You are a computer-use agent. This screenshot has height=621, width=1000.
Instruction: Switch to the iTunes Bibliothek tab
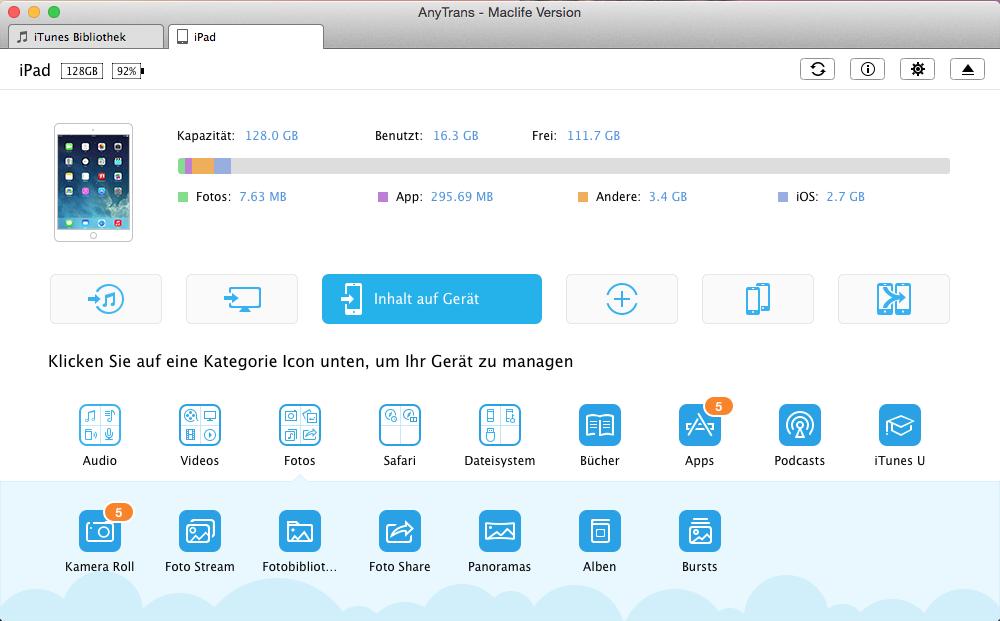[x=85, y=37]
